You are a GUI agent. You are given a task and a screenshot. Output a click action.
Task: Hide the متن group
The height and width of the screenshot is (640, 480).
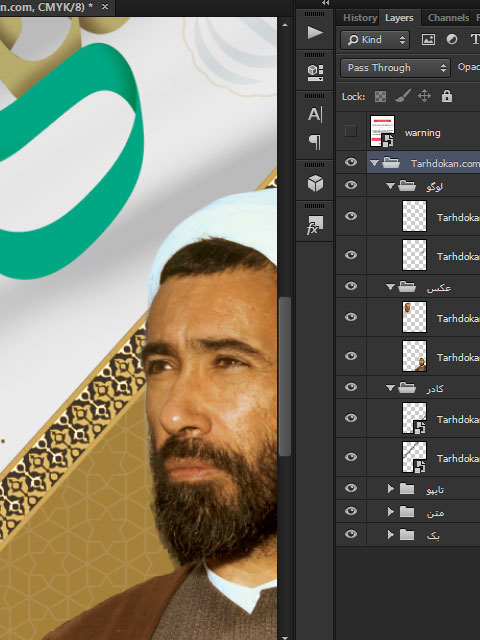point(351,511)
